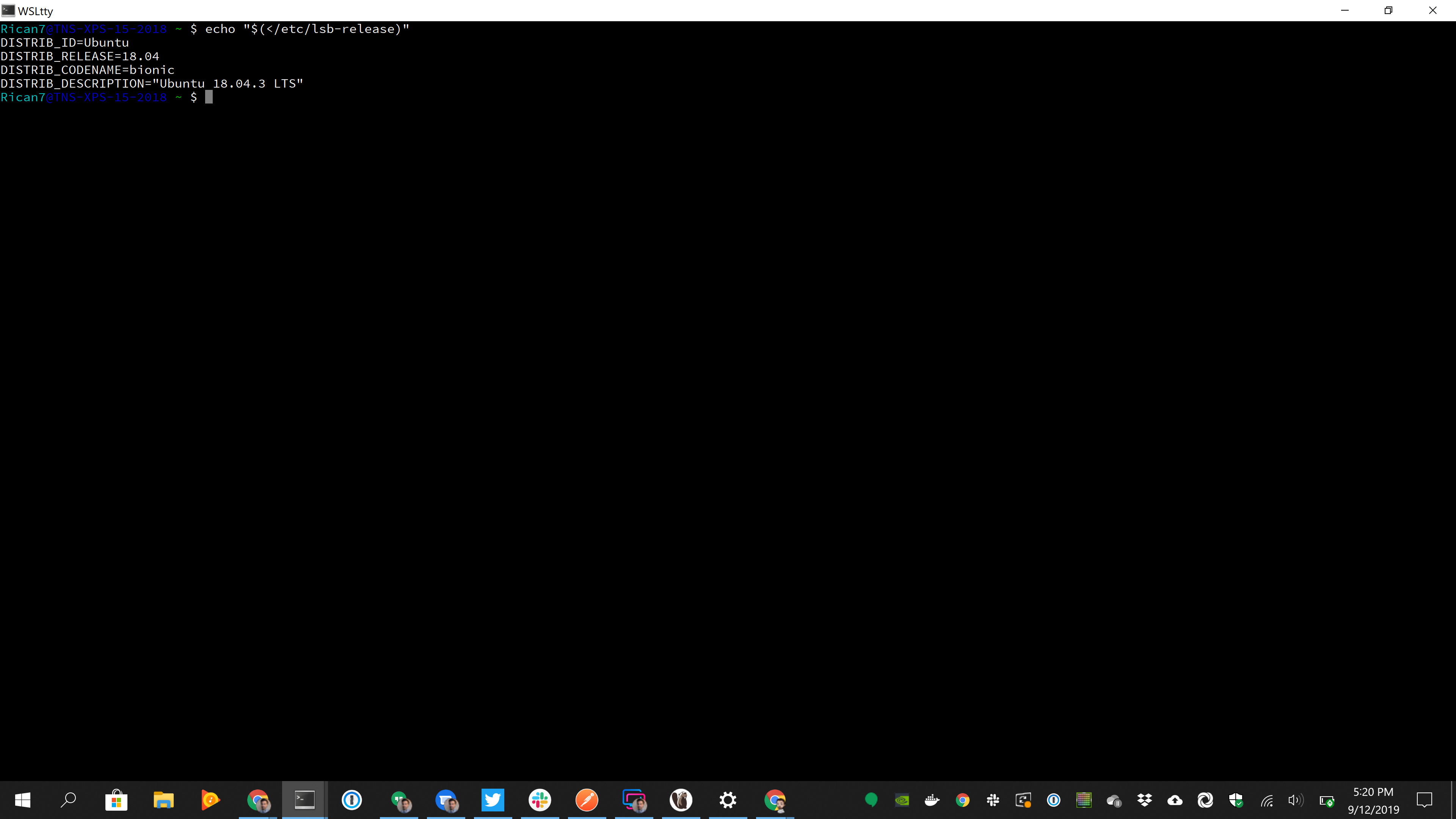1456x819 pixels.
Task: Click the Windows Start button
Action: (23, 800)
